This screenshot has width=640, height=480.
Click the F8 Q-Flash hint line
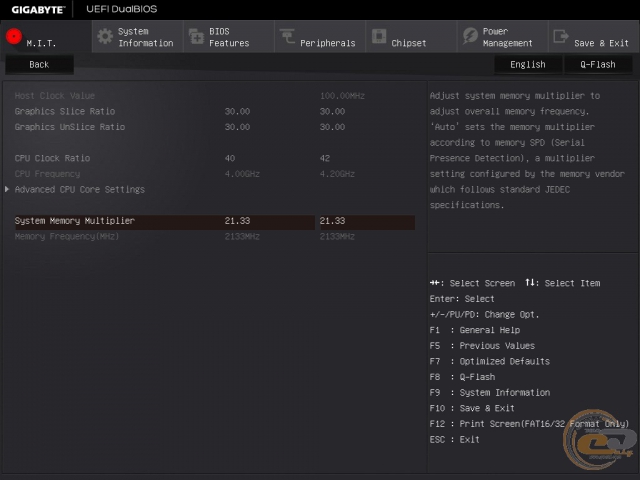click(x=462, y=377)
